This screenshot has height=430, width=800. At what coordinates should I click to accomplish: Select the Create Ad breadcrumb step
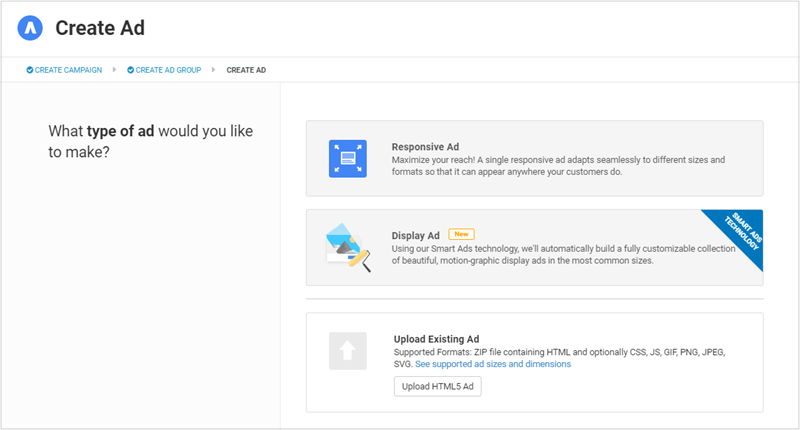click(246, 70)
